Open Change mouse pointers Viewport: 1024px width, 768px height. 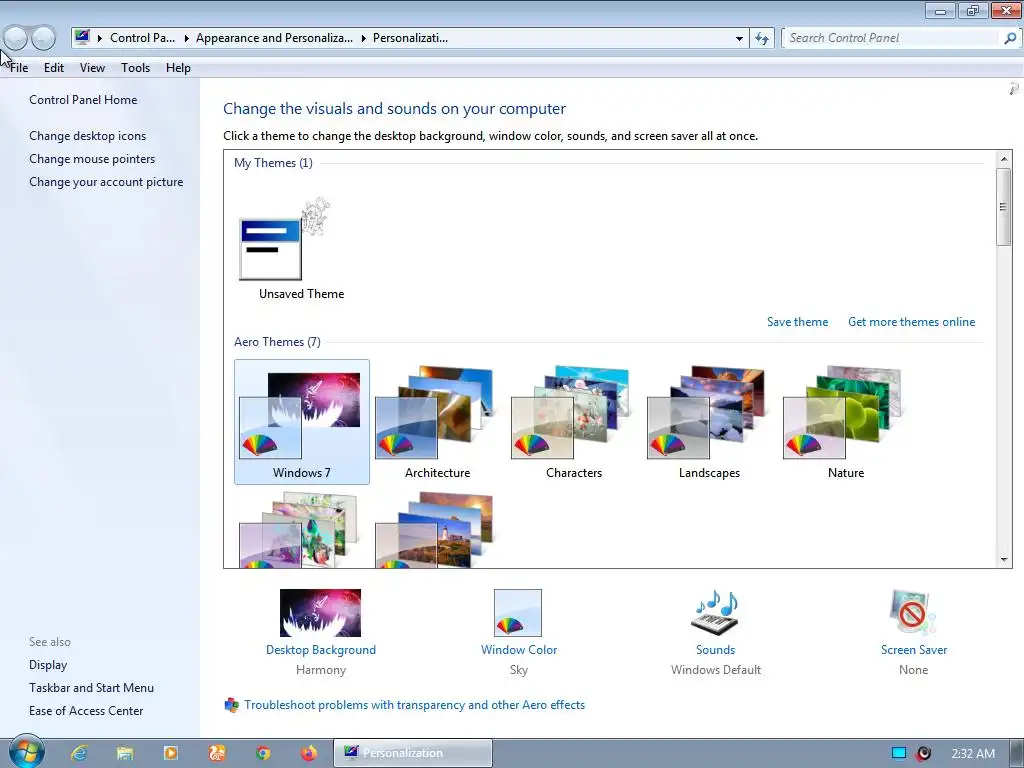(x=92, y=159)
